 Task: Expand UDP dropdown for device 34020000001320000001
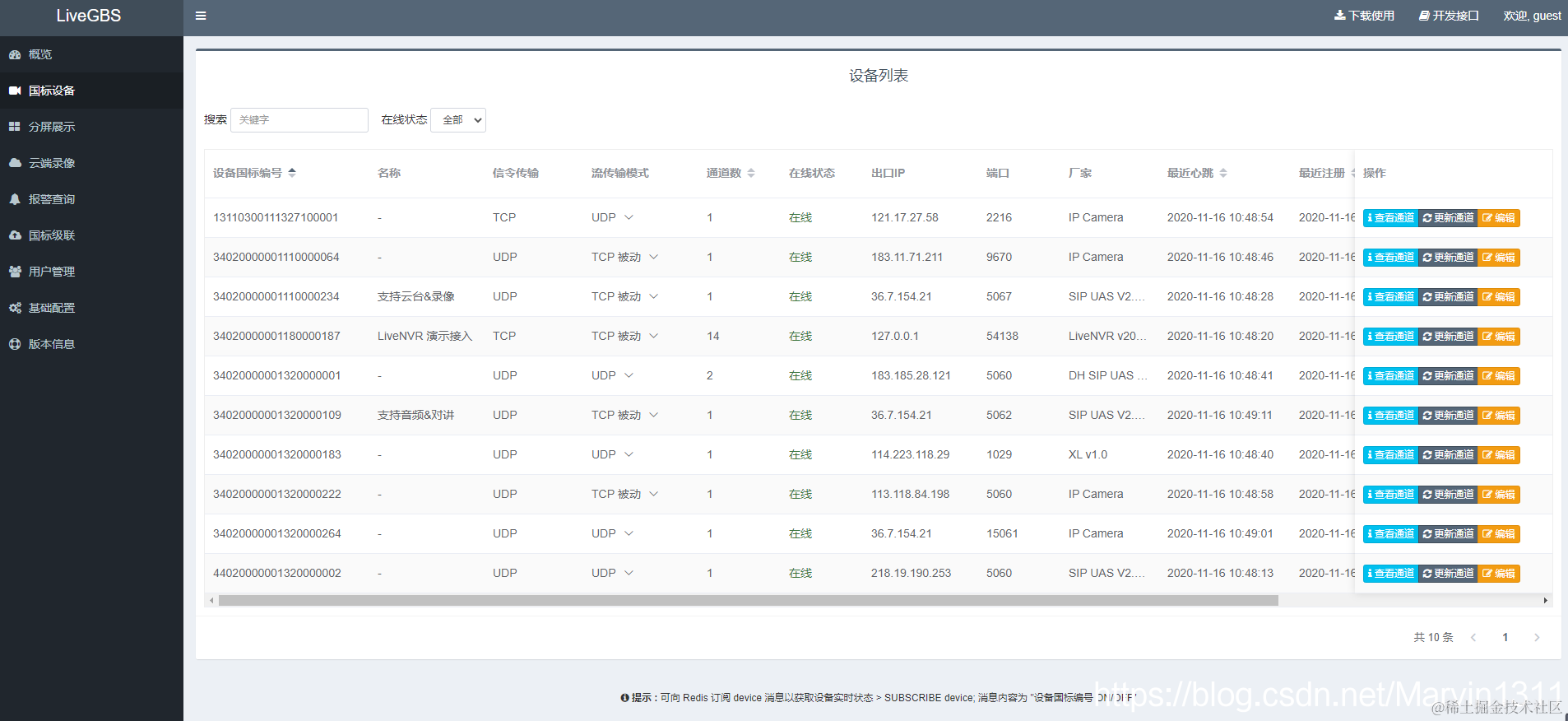(629, 375)
